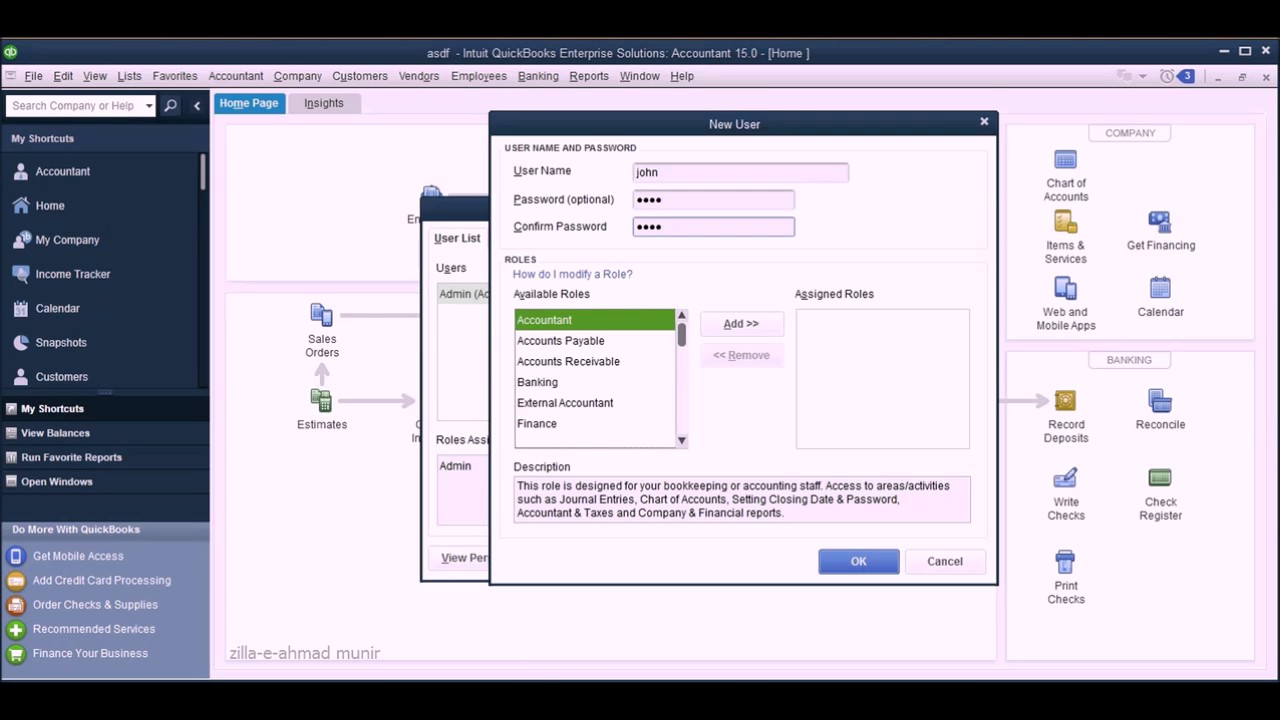Open reminders clock icon in menu bar
The height and width of the screenshot is (720, 1280).
point(1166,76)
